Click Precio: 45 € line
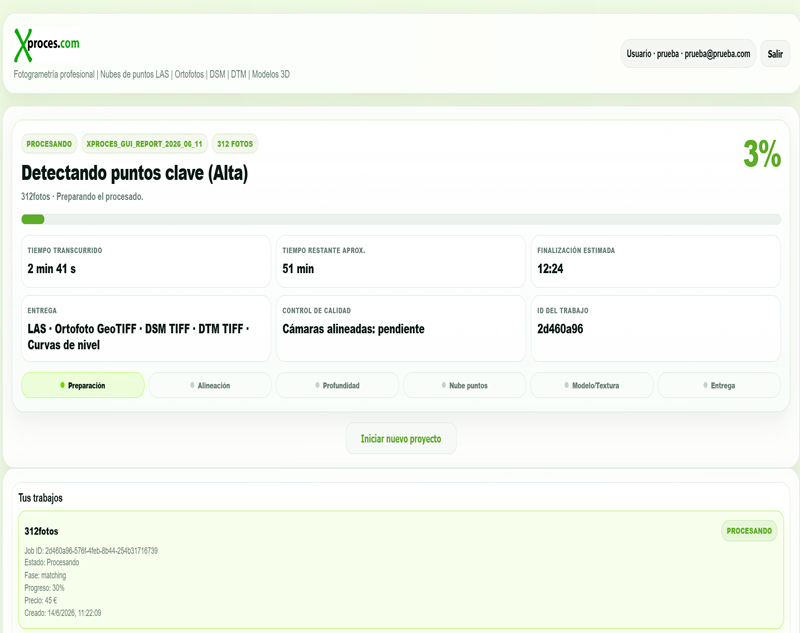The image size is (800, 633). 41,600
